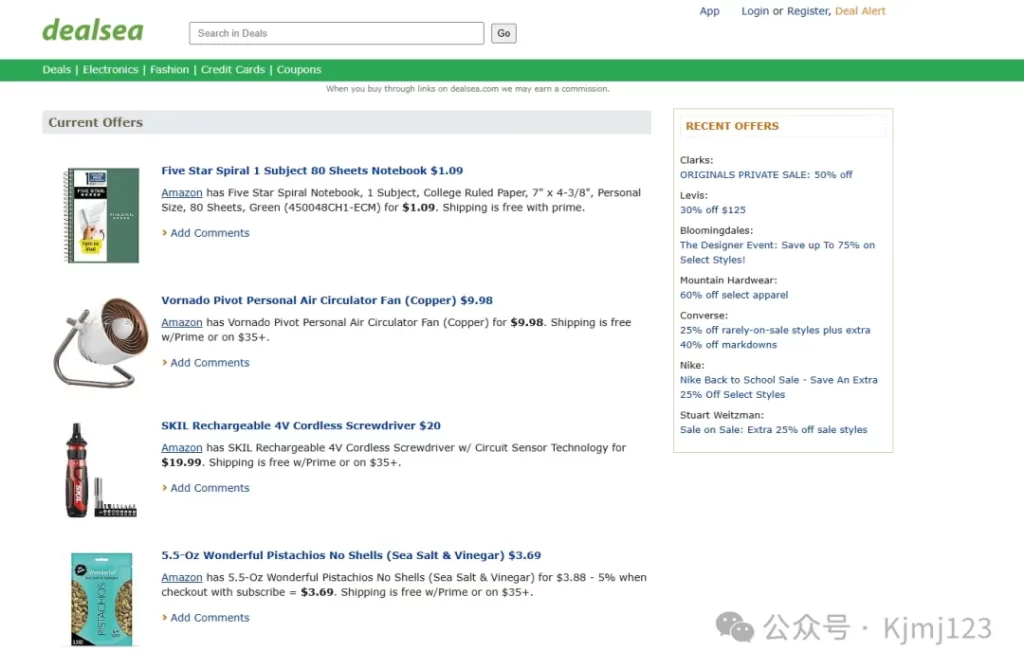Viewport: 1024px width, 669px height.
Task: Select Coupons in the navigation bar
Action: click(299, 70)
